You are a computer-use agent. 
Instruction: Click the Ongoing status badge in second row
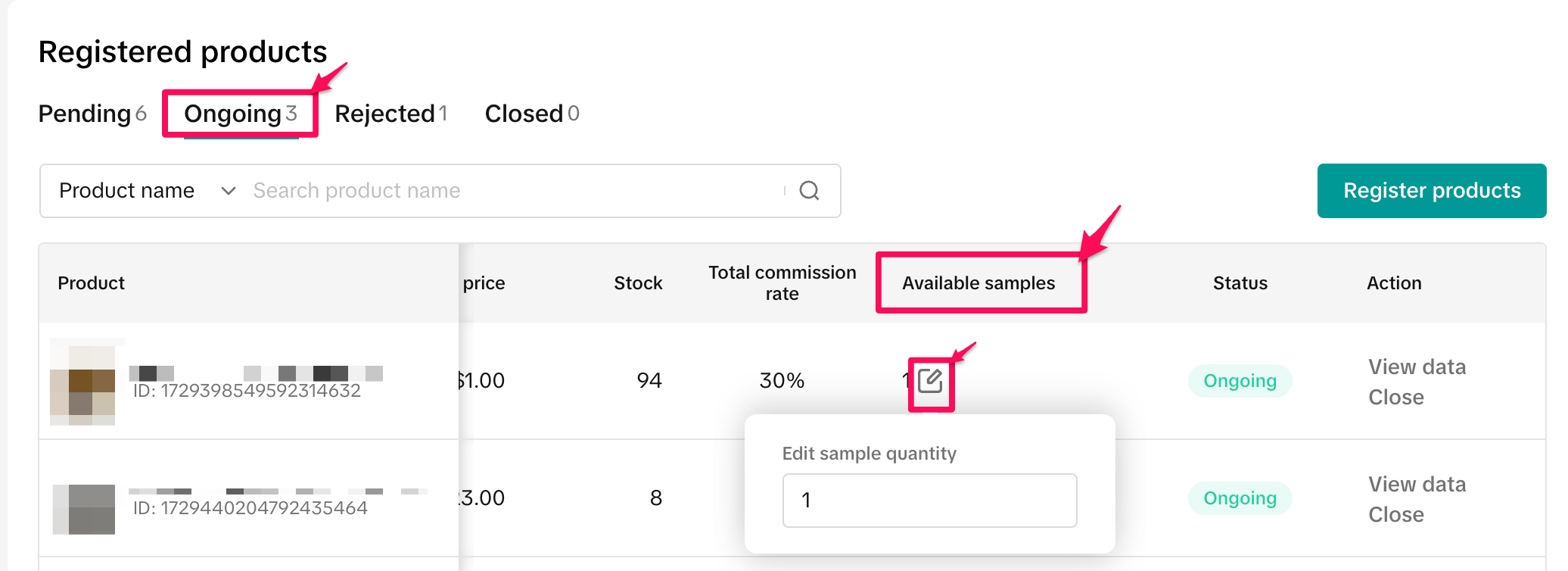tap(1240, 498)
